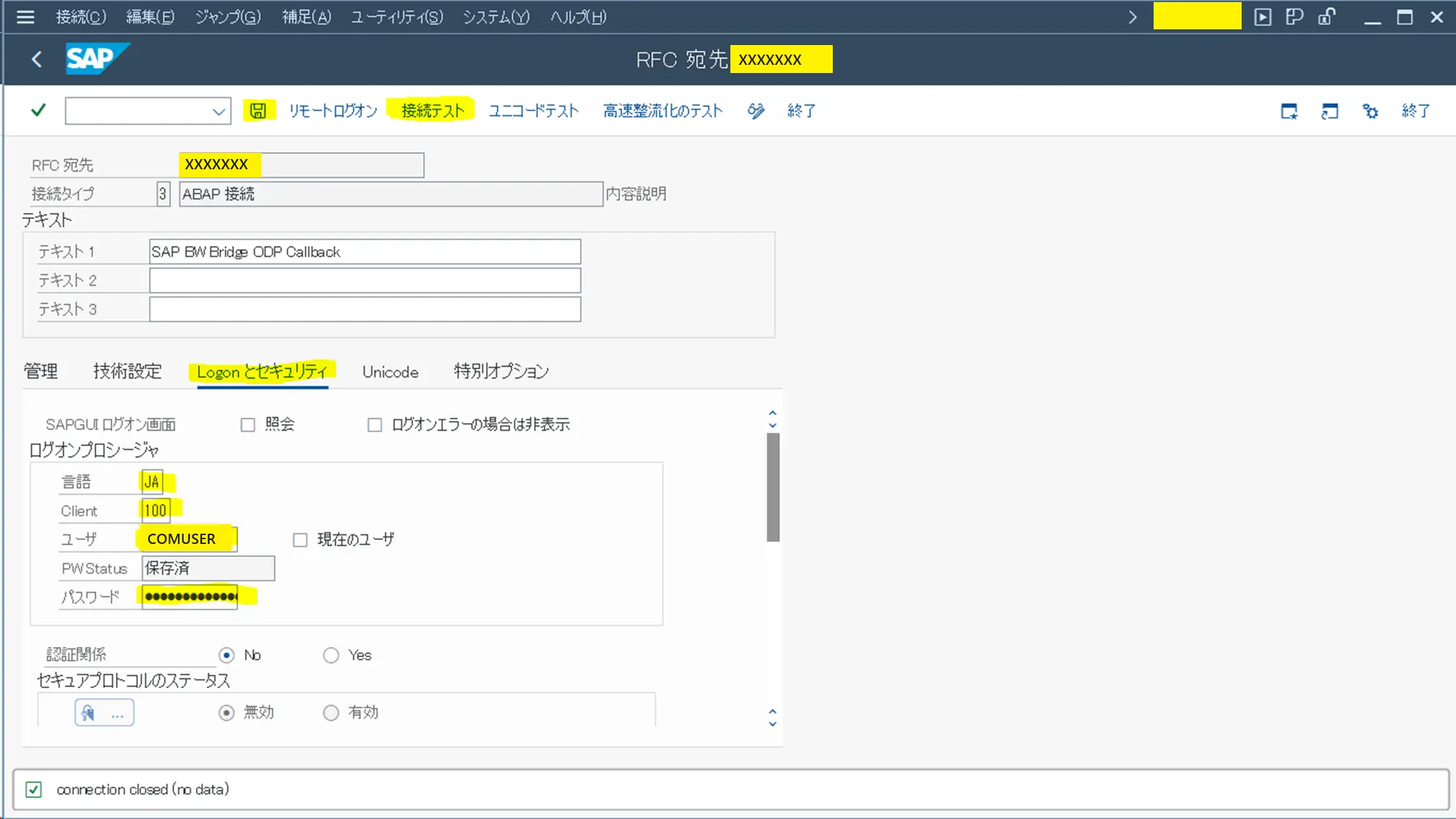Switch to the 技術設定 tab
The height and width of the screenshot is (819, 1456).
pos(128,371)
